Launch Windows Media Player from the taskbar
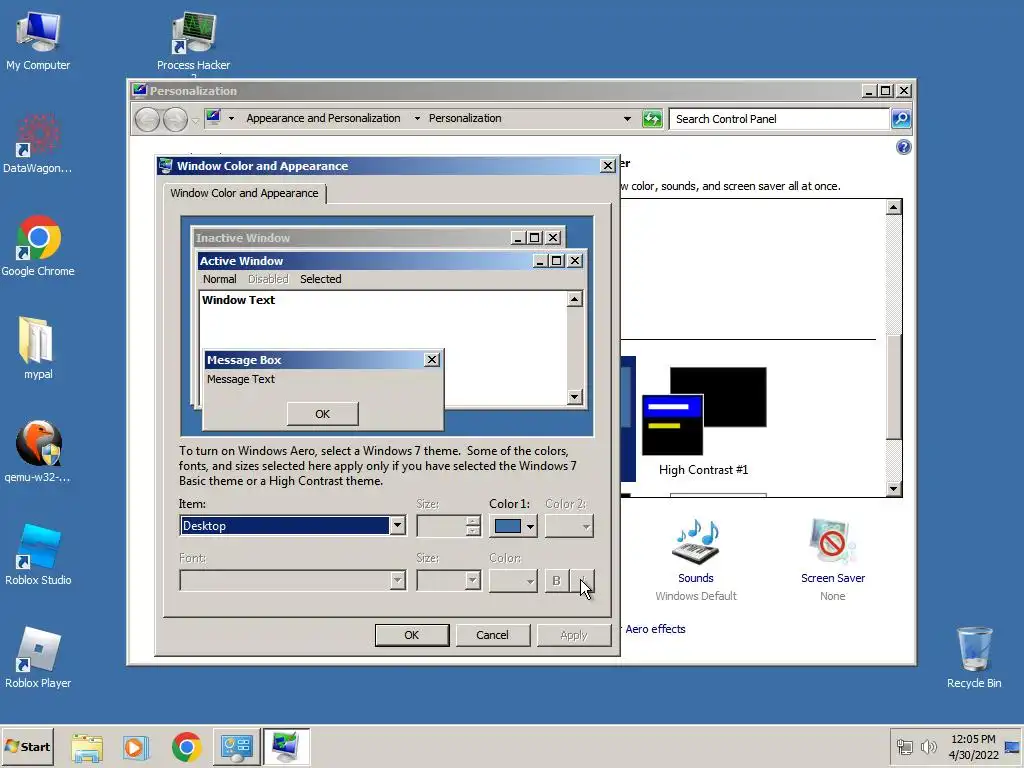The width and height of the screenshot is (1024, 768). 136,747
